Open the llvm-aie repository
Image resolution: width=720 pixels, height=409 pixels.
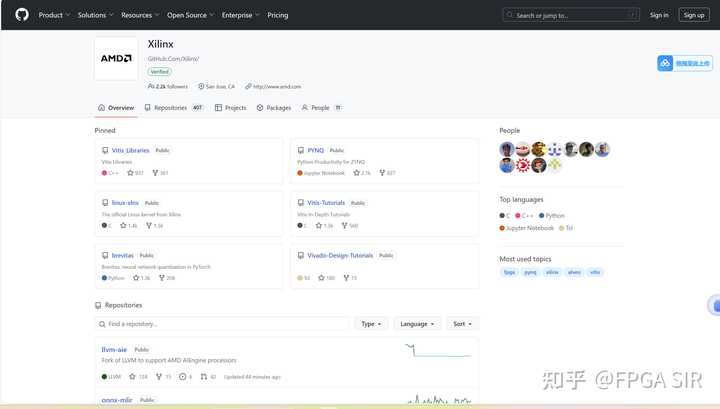click(x=114, y=349)
